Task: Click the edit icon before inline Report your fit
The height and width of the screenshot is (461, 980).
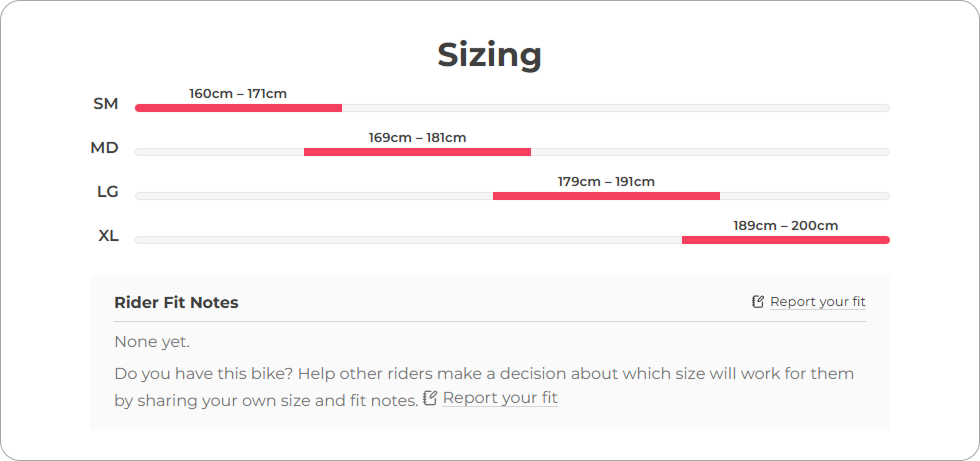Action: coord(431,398)
